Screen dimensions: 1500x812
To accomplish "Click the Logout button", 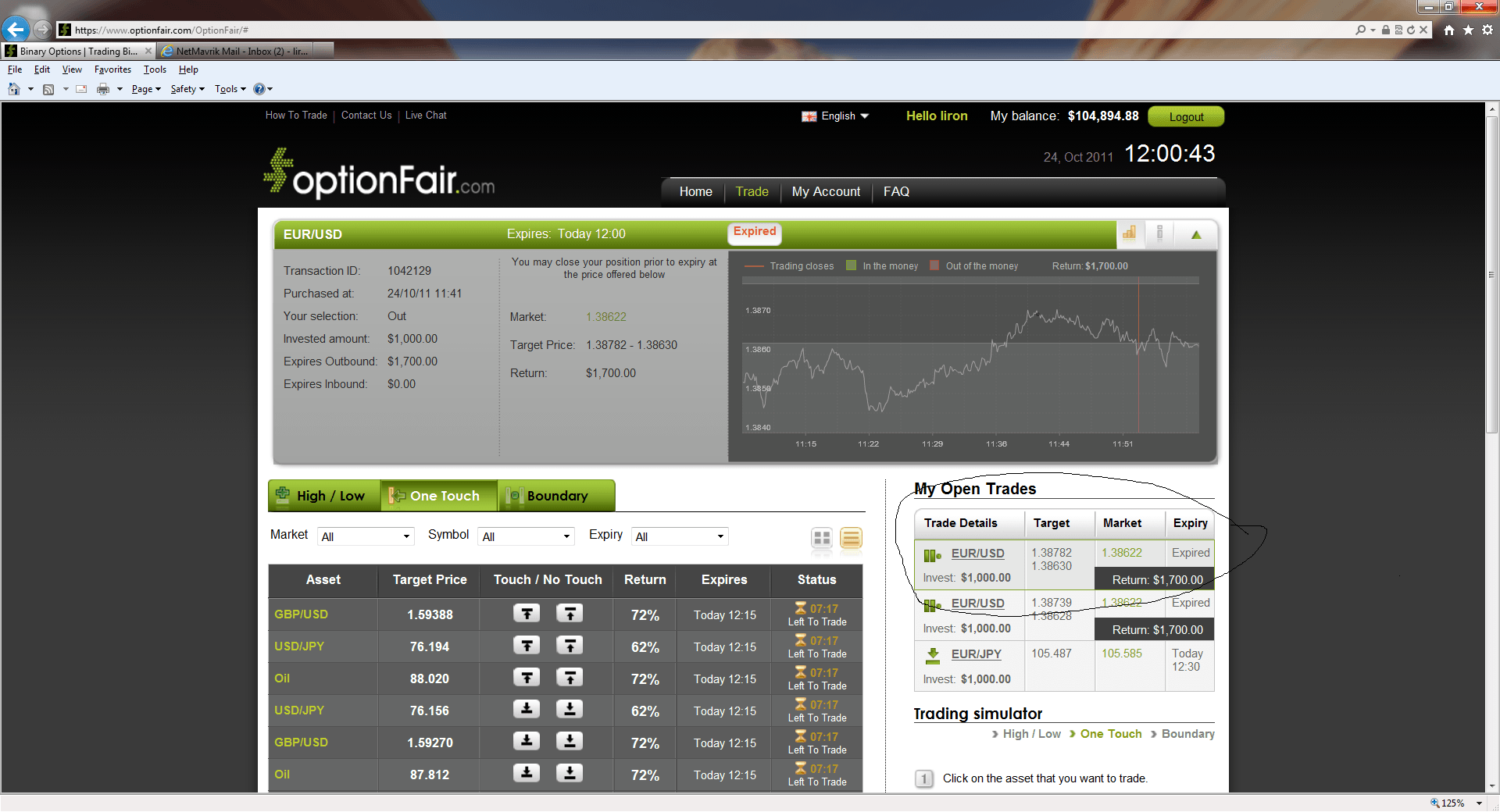I will click(1186, 116).
